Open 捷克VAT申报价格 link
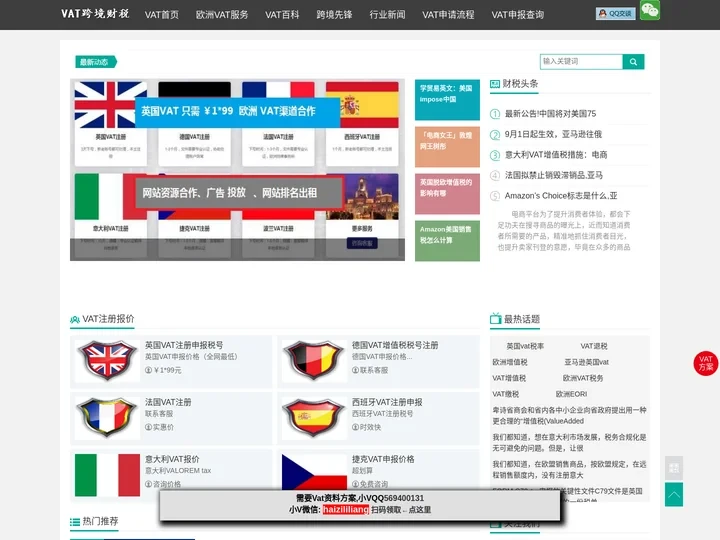 pos(383,459)
